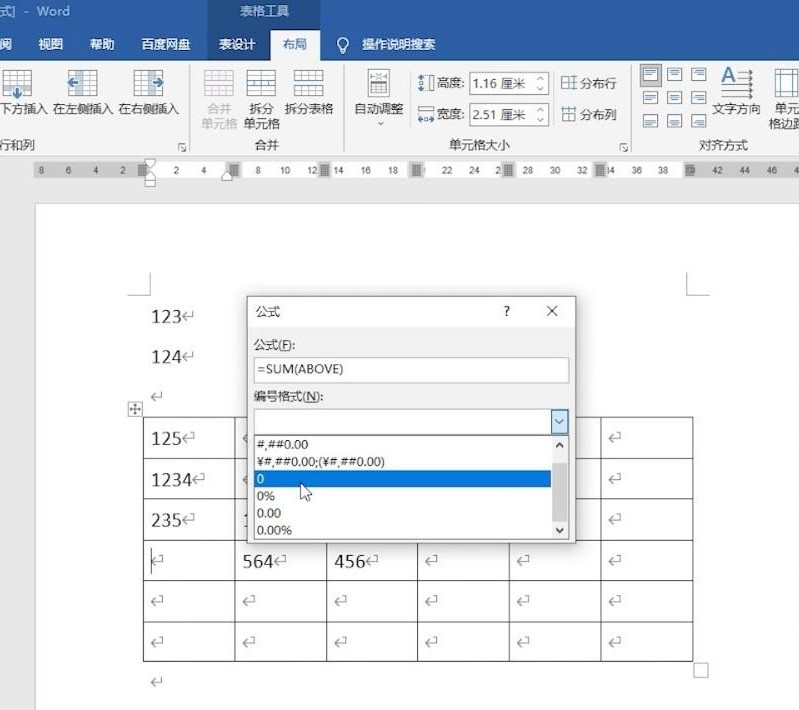The width and height of the screenshot is (799, 710).
Task: Click format list scroll down arrow
Action: (560, 530)
